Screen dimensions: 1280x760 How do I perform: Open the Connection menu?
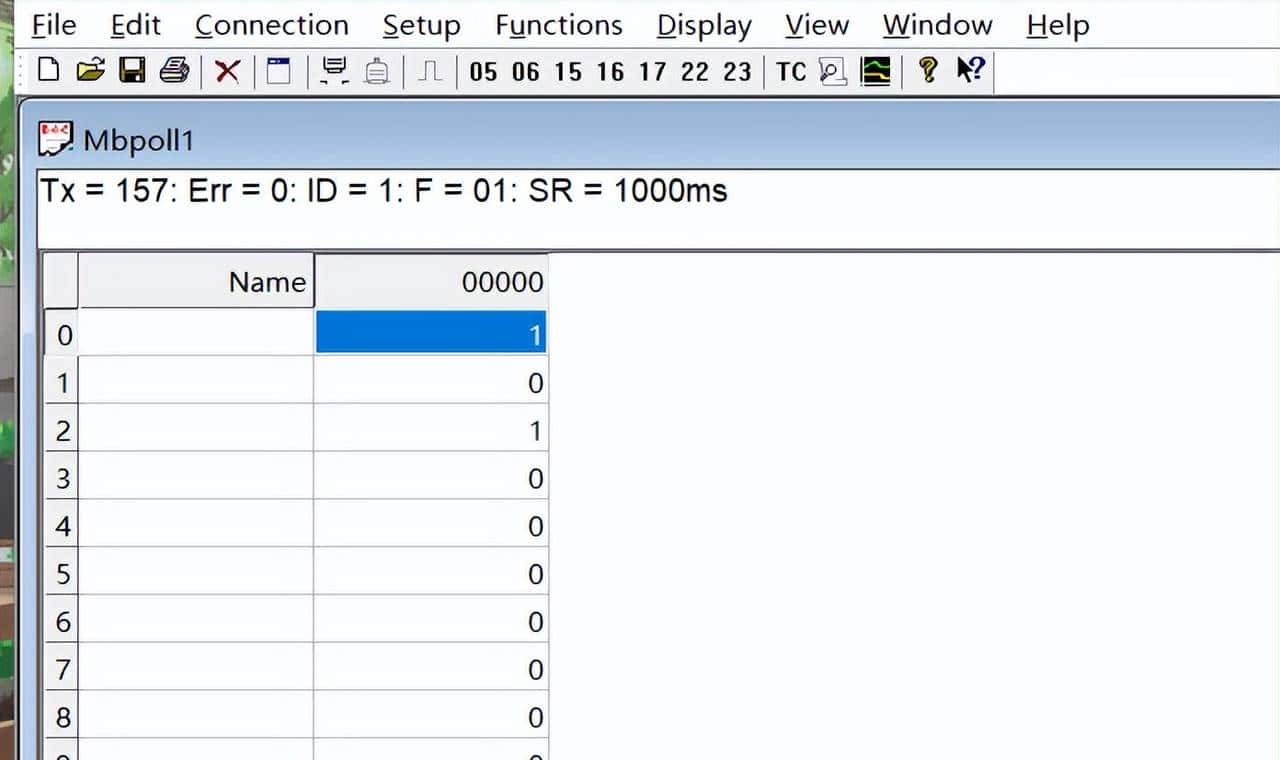click(270, 25)
